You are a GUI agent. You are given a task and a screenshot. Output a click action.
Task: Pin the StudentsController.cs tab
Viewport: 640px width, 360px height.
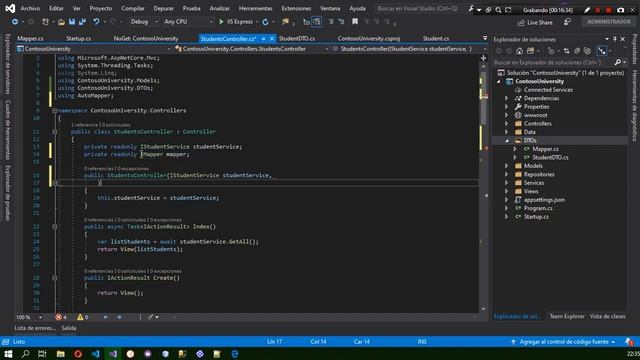click(263, 39)
